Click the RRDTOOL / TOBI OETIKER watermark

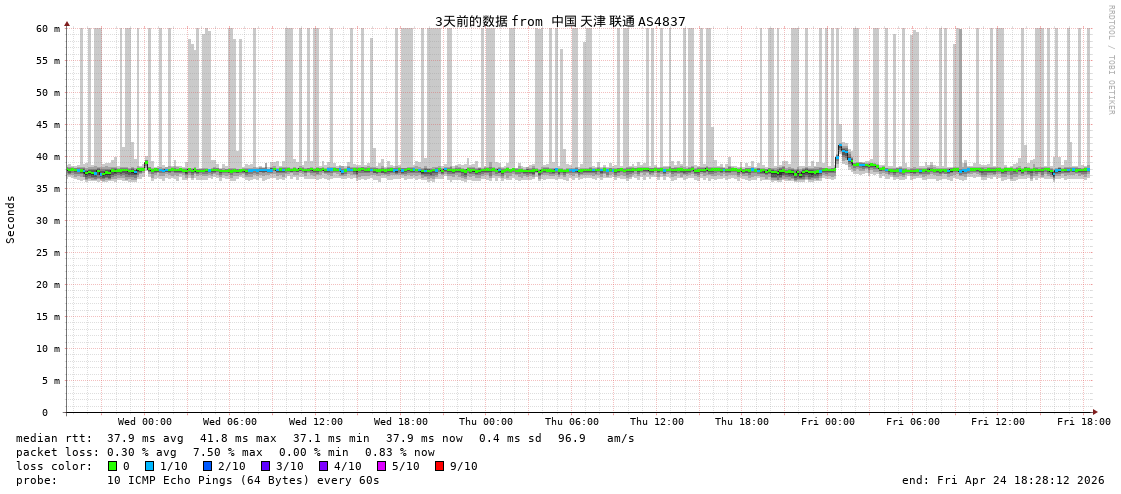tap(1110, 60)
